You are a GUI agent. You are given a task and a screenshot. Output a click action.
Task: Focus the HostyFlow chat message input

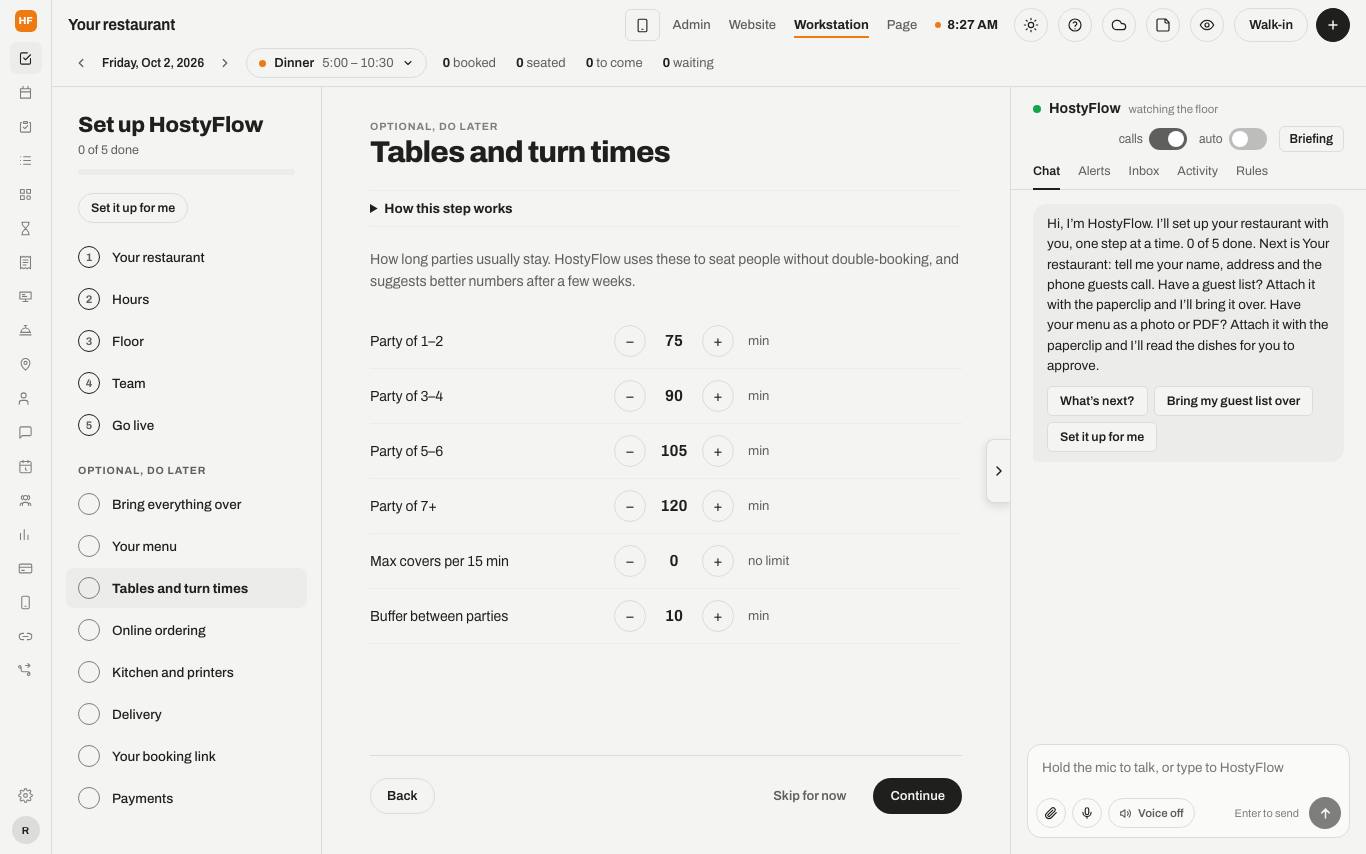tap(1188, 768)
